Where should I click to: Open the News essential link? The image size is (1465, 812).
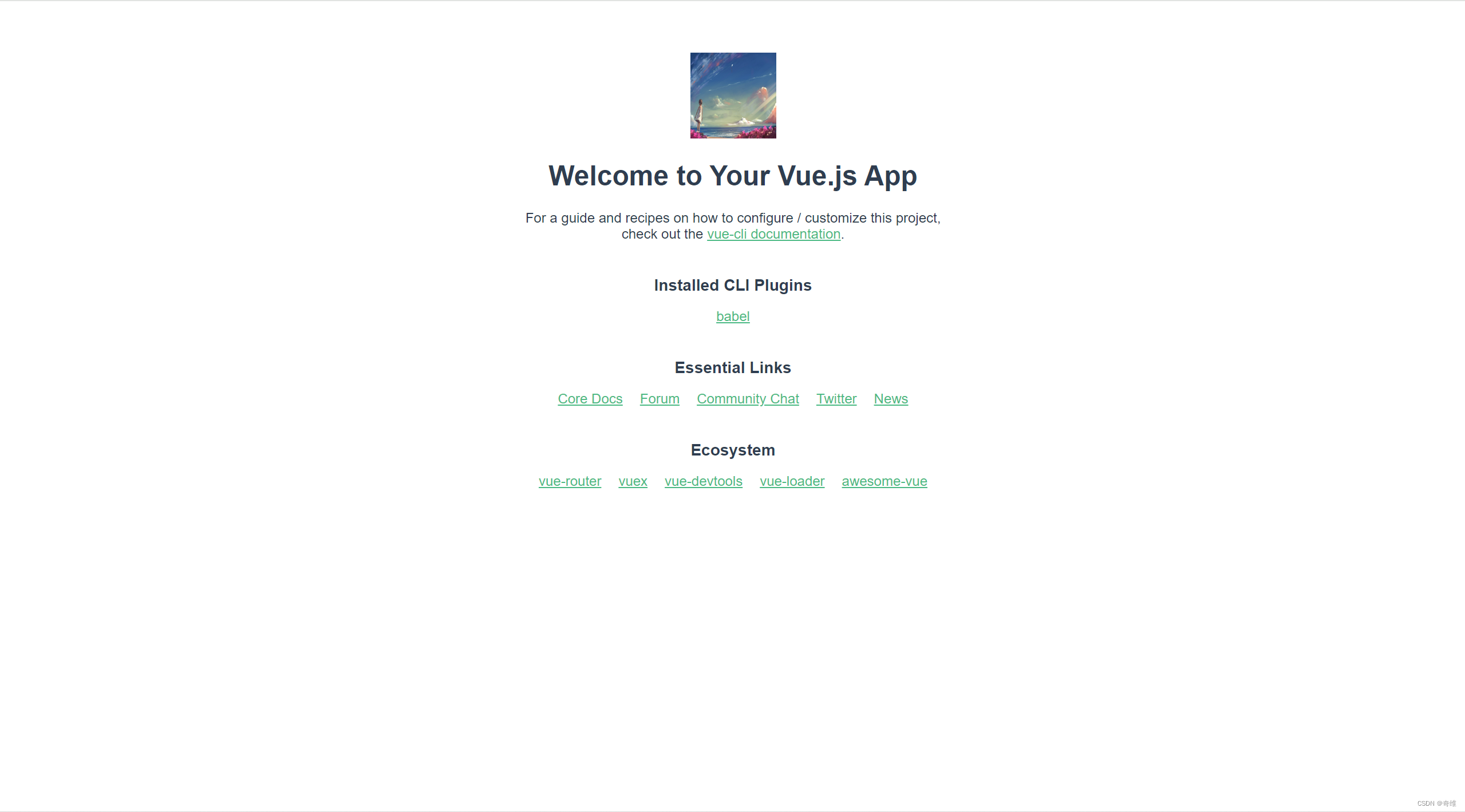point(890,399)
